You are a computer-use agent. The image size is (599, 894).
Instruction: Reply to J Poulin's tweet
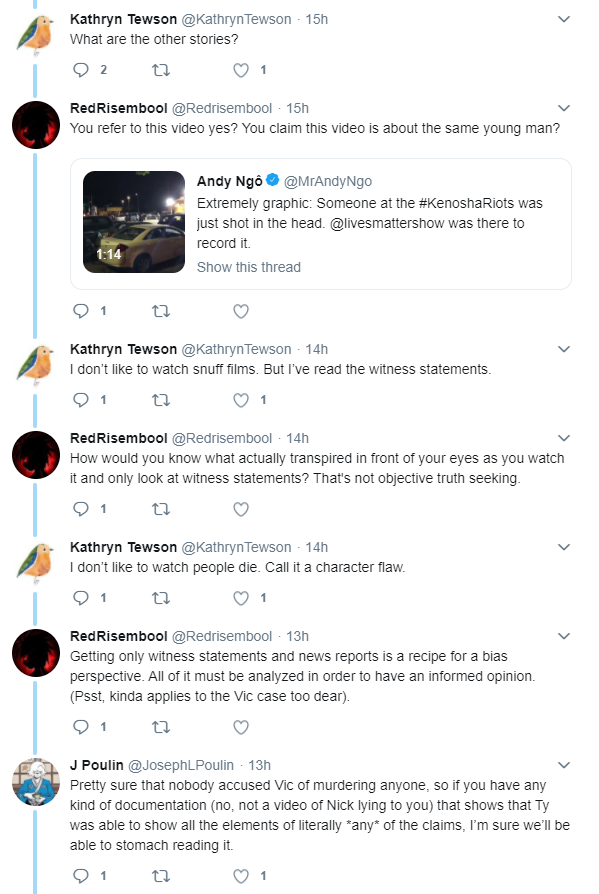(81, 876)
